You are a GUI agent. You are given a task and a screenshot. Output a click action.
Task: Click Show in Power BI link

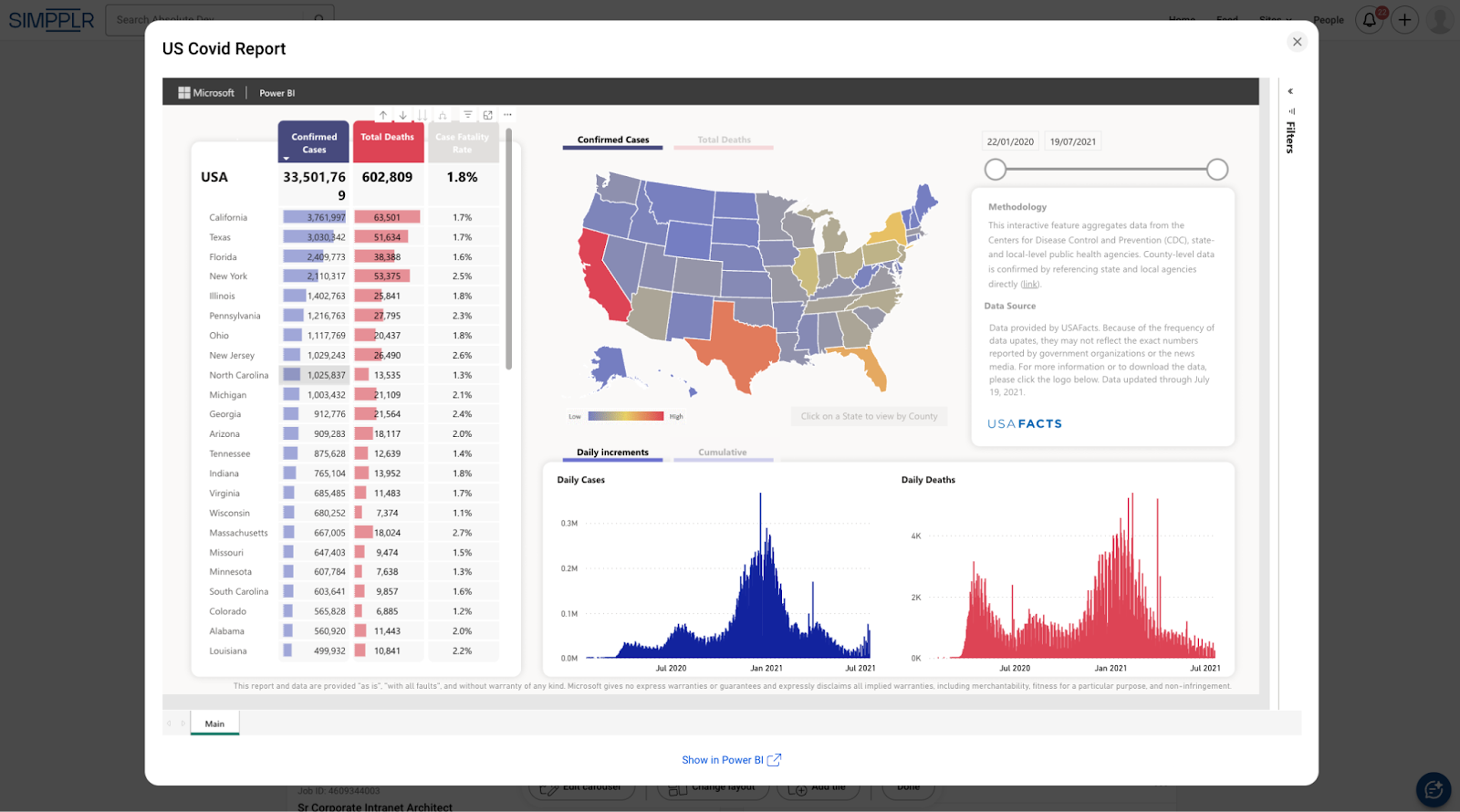point(731,760)
